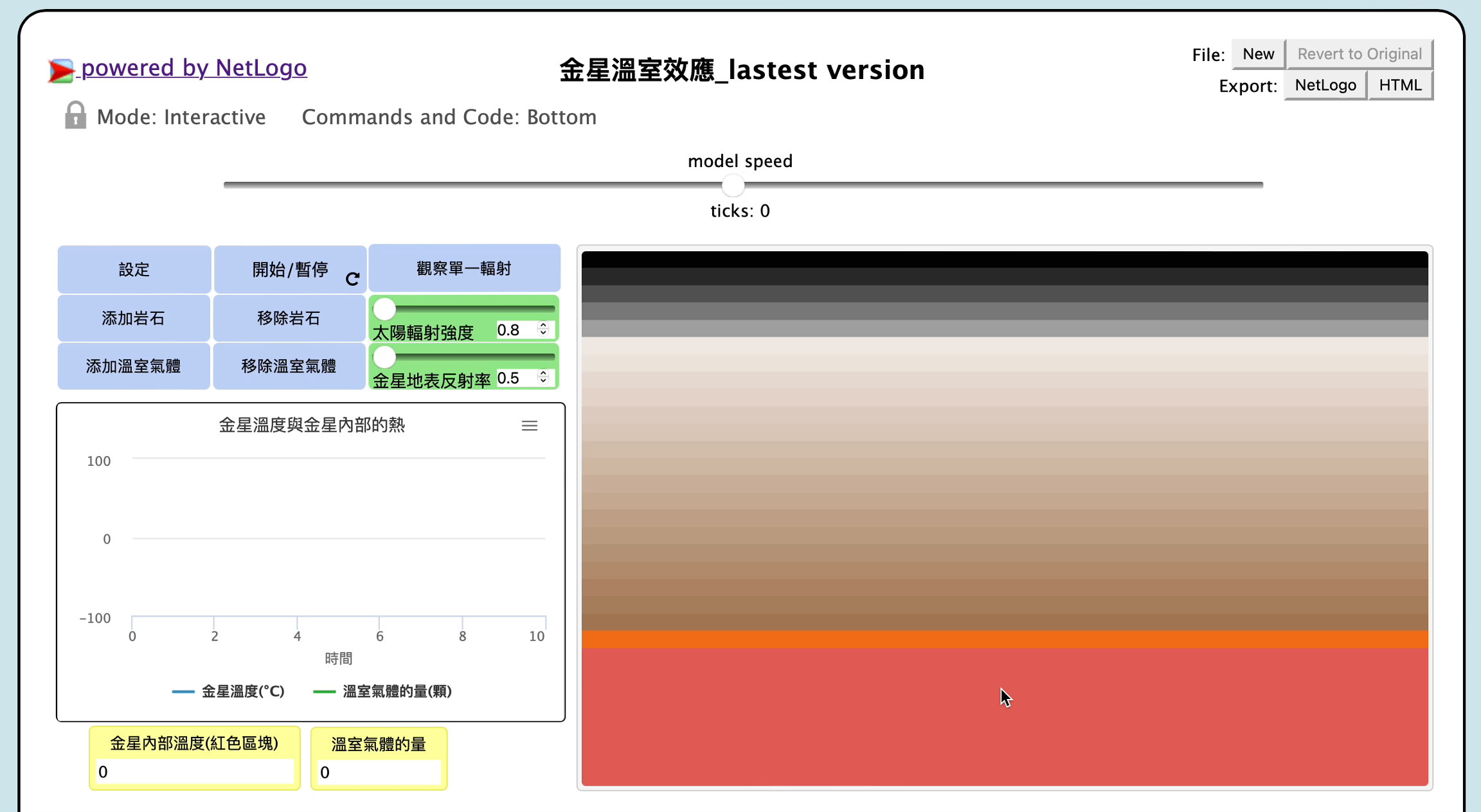
Task: Click 移除溫室氣體 button
Action: pos(289,366)
